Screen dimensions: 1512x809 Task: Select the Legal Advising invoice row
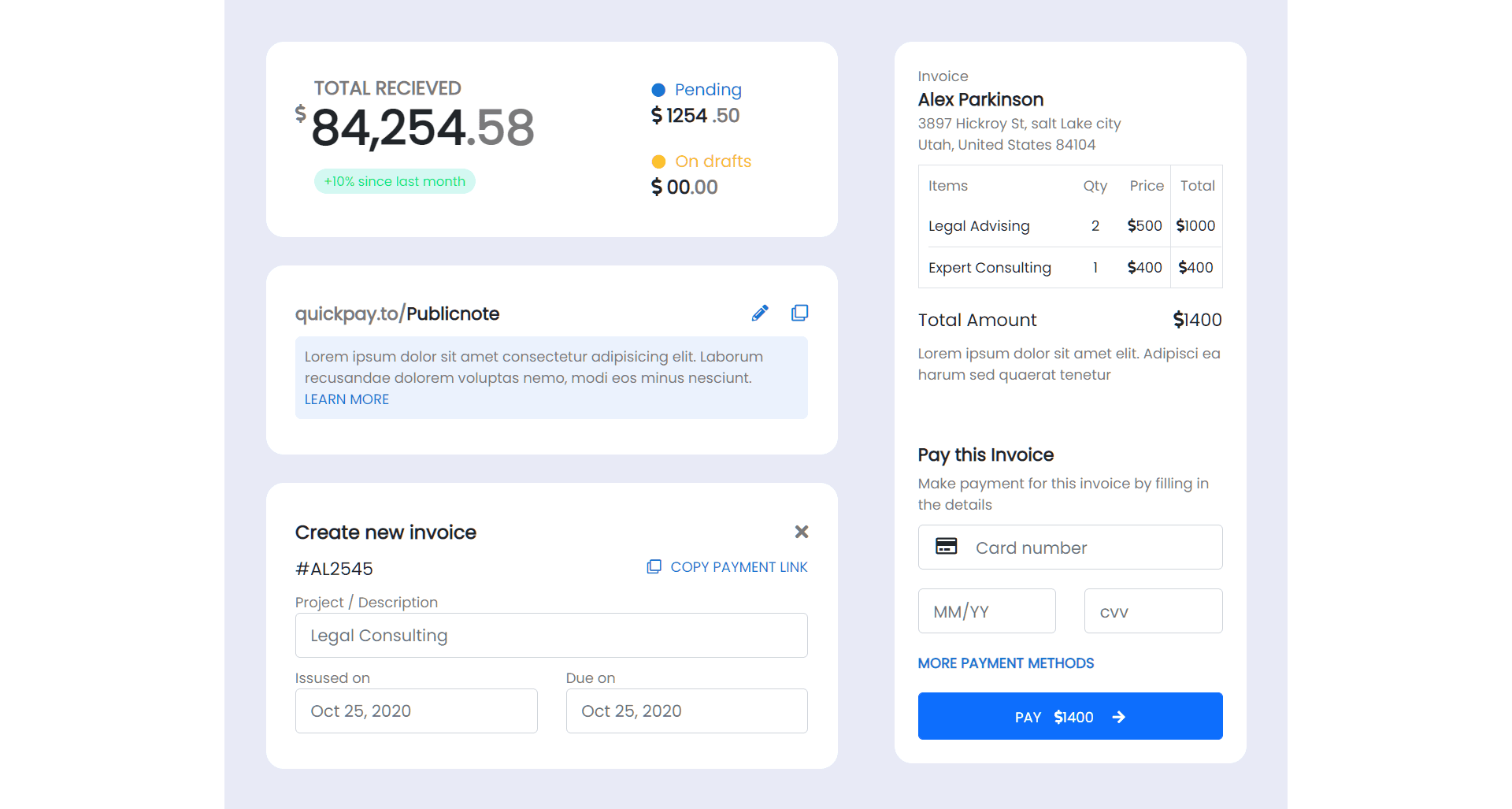pos(1024,226)
